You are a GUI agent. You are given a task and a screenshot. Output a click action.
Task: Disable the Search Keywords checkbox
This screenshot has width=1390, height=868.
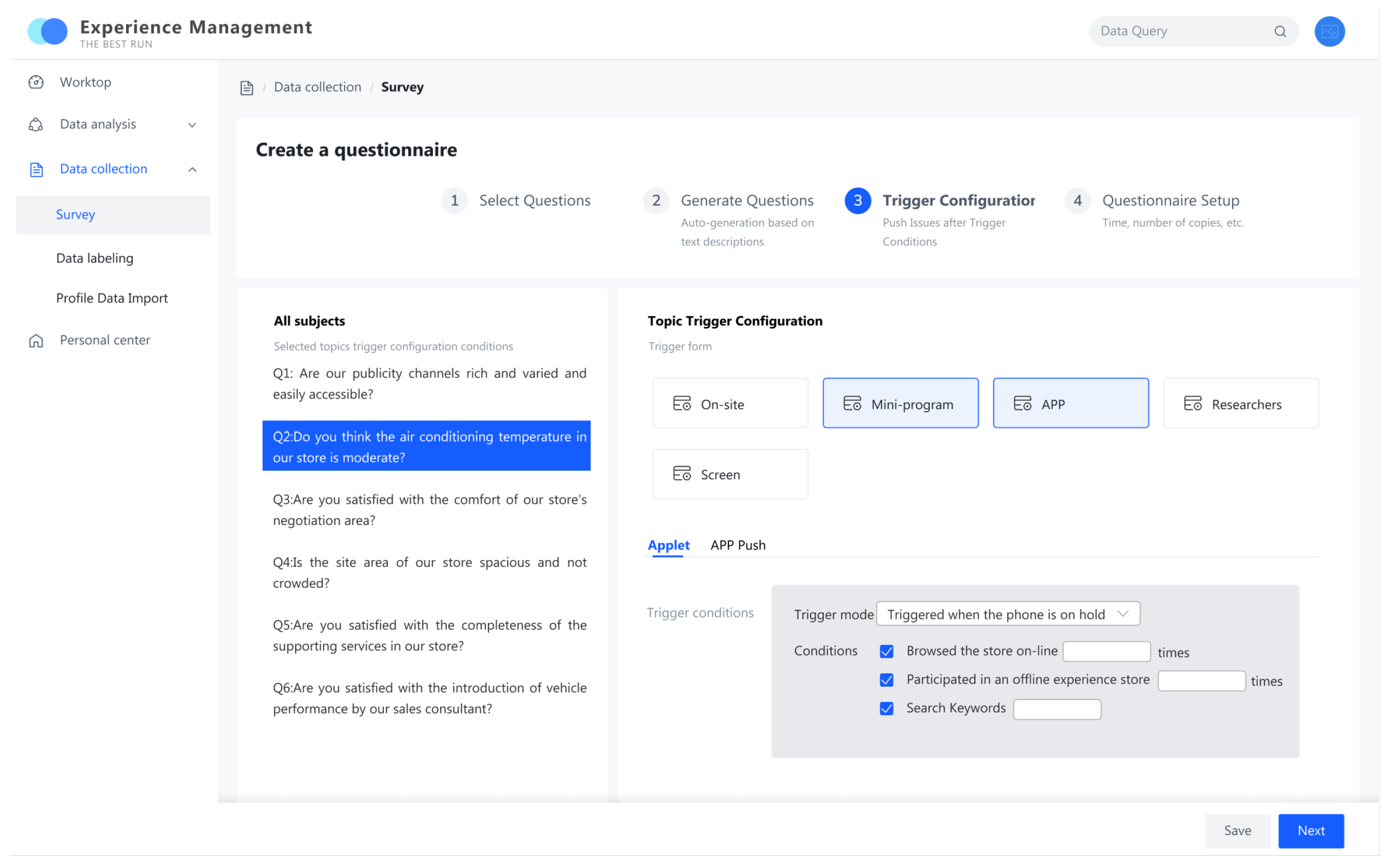point(886,709)
